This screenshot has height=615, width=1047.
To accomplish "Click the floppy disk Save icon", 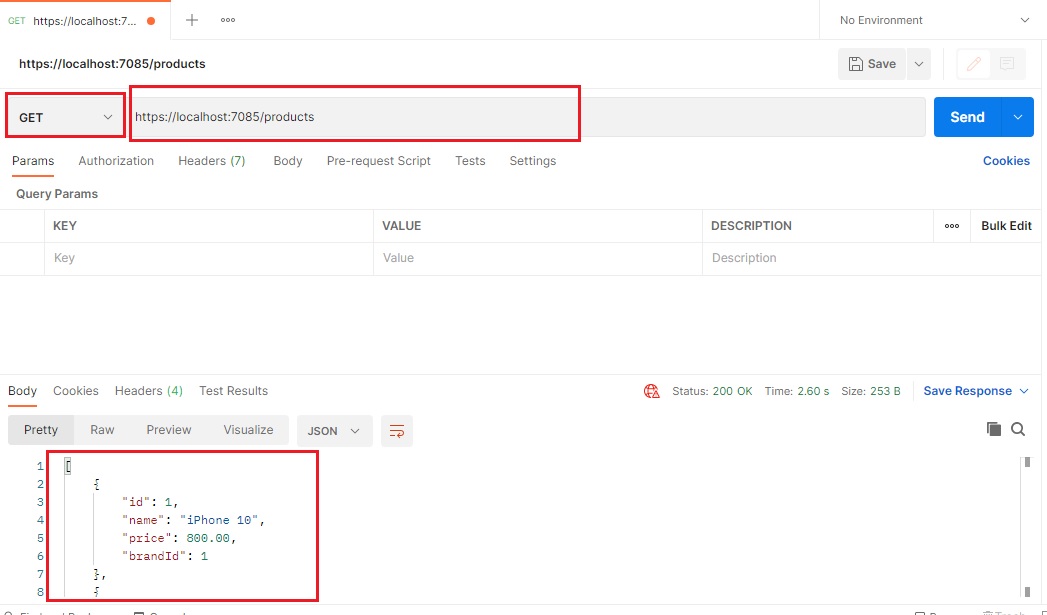I will coord(855,64).
